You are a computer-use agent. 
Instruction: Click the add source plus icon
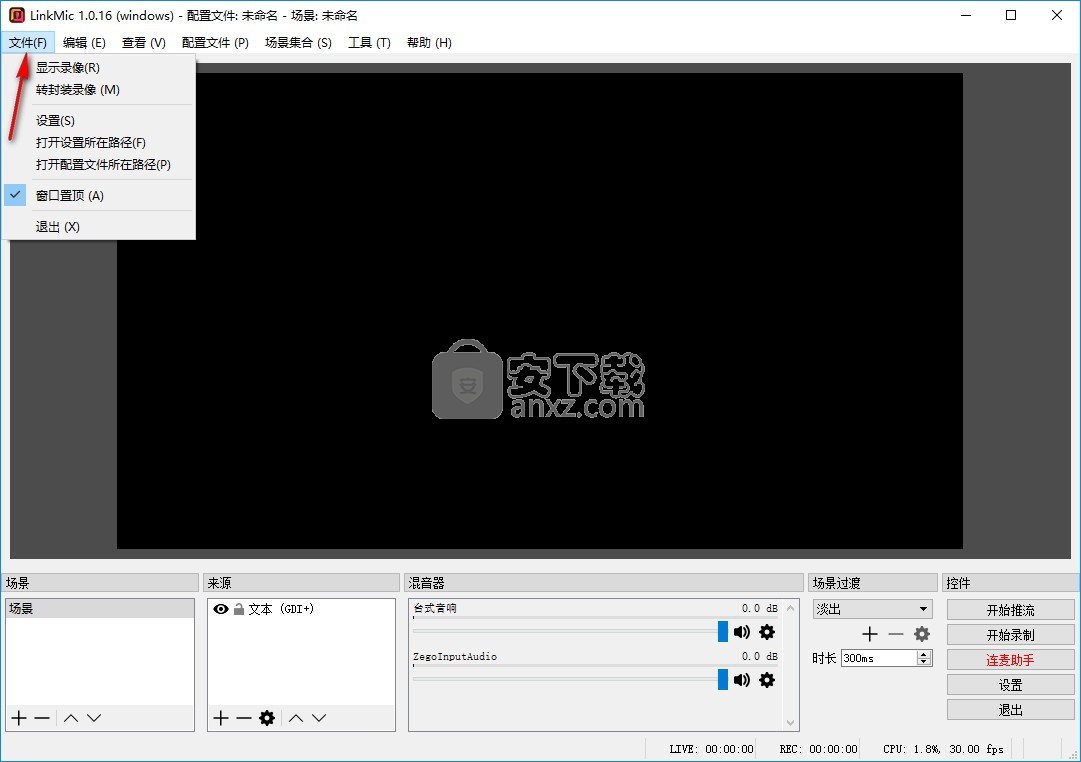(x=221, y=718)
